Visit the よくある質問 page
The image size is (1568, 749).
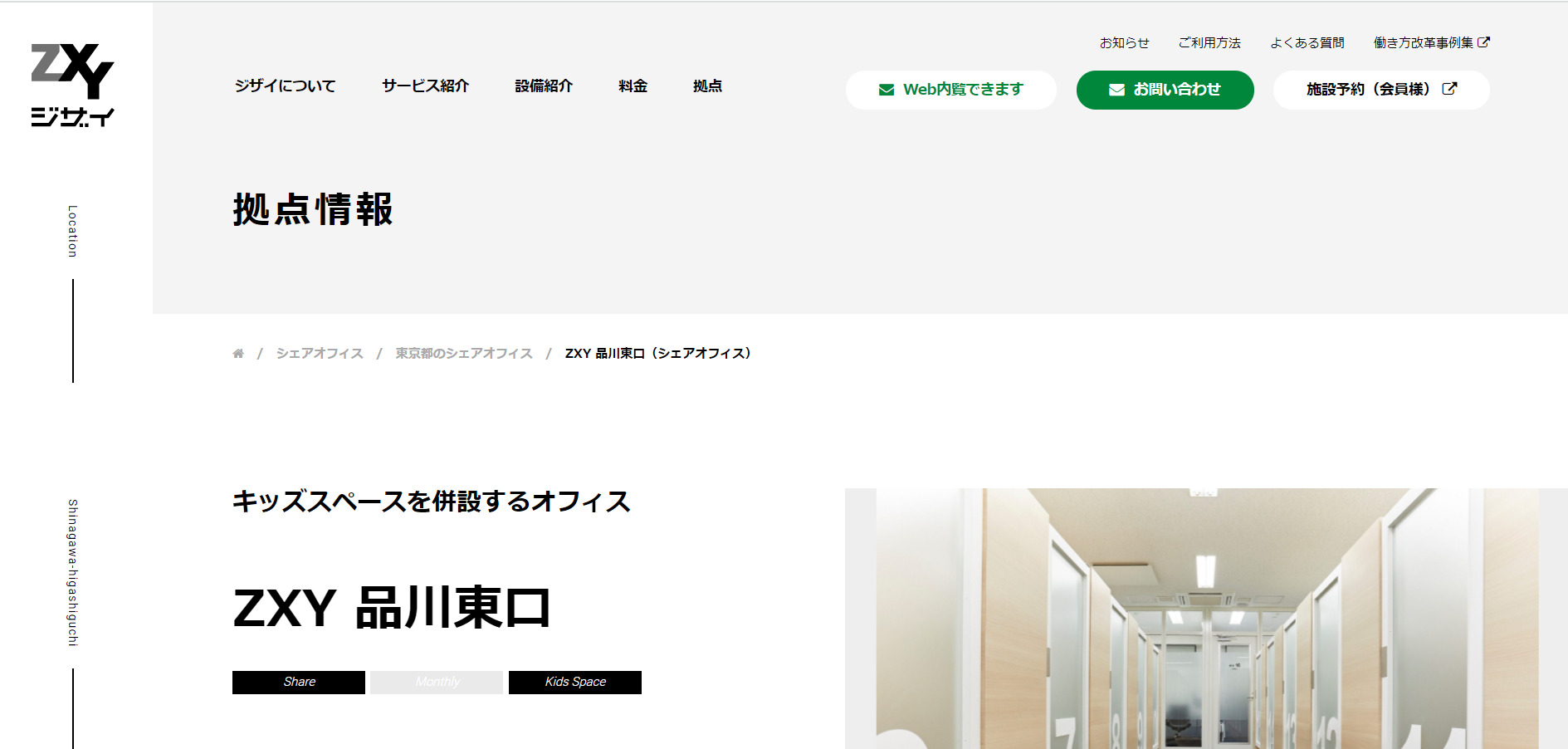click(x=1307, y=43)
